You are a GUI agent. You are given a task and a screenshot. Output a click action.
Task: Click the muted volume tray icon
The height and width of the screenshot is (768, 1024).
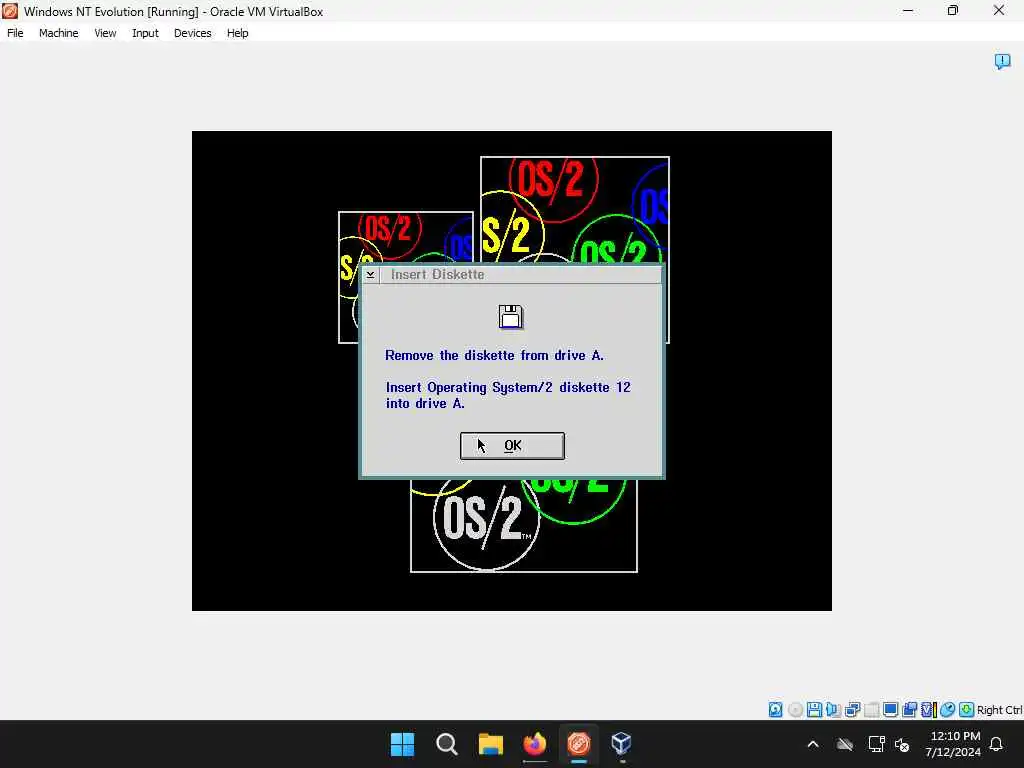tap(903, 744)
